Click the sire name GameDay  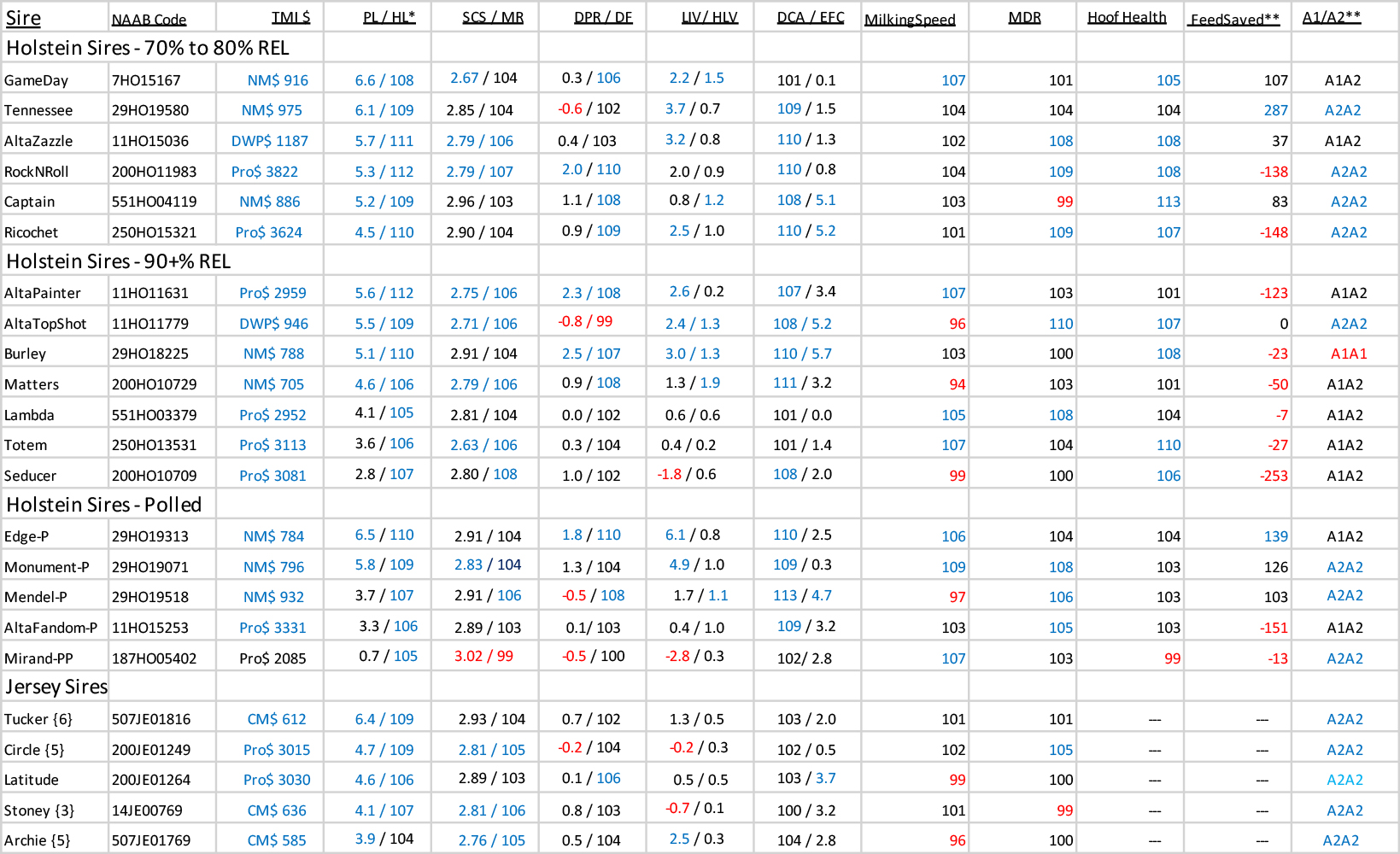[x=32, y=79]
